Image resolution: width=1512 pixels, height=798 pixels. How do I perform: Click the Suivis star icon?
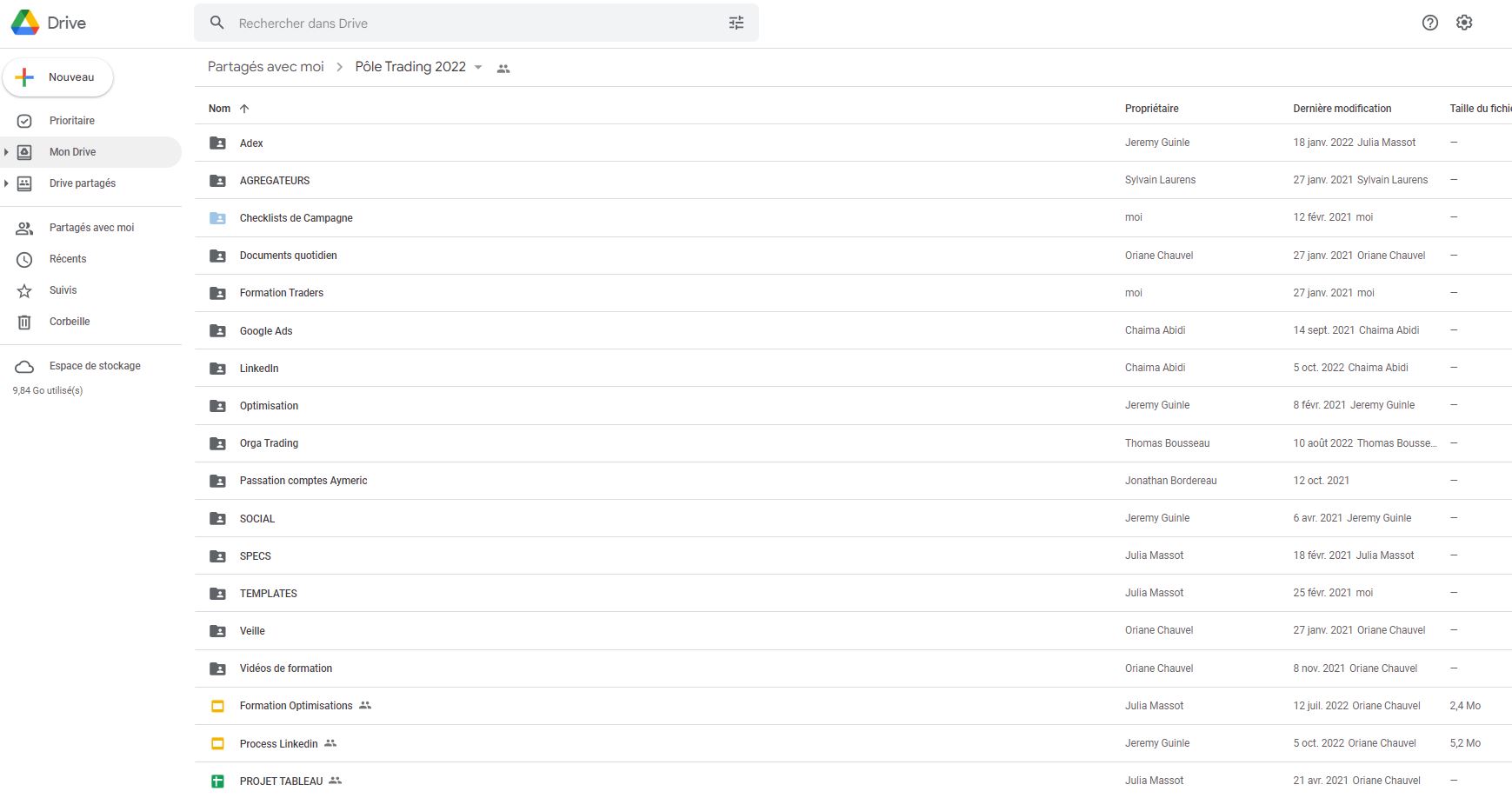pos(24,290)
